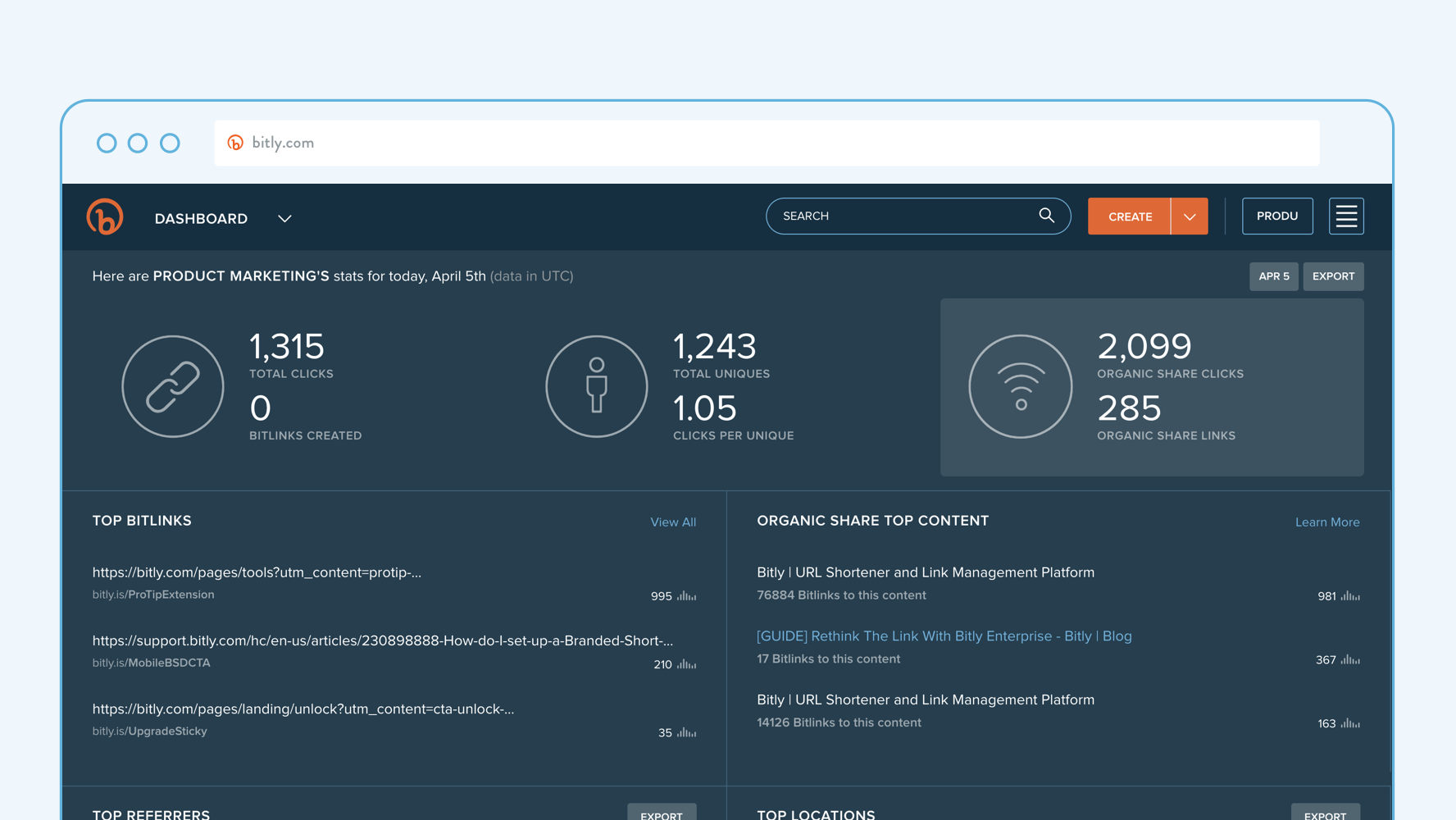This screenshot has width=1456, height=820.
Task: Export the Top Referrers data
Action: (662, 813)
